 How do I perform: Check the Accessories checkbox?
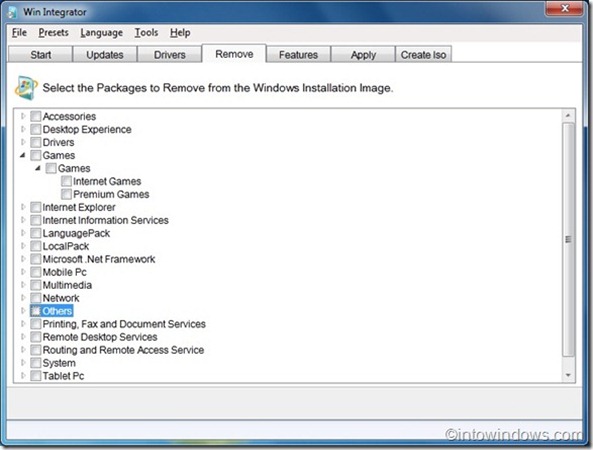(36, 116)
